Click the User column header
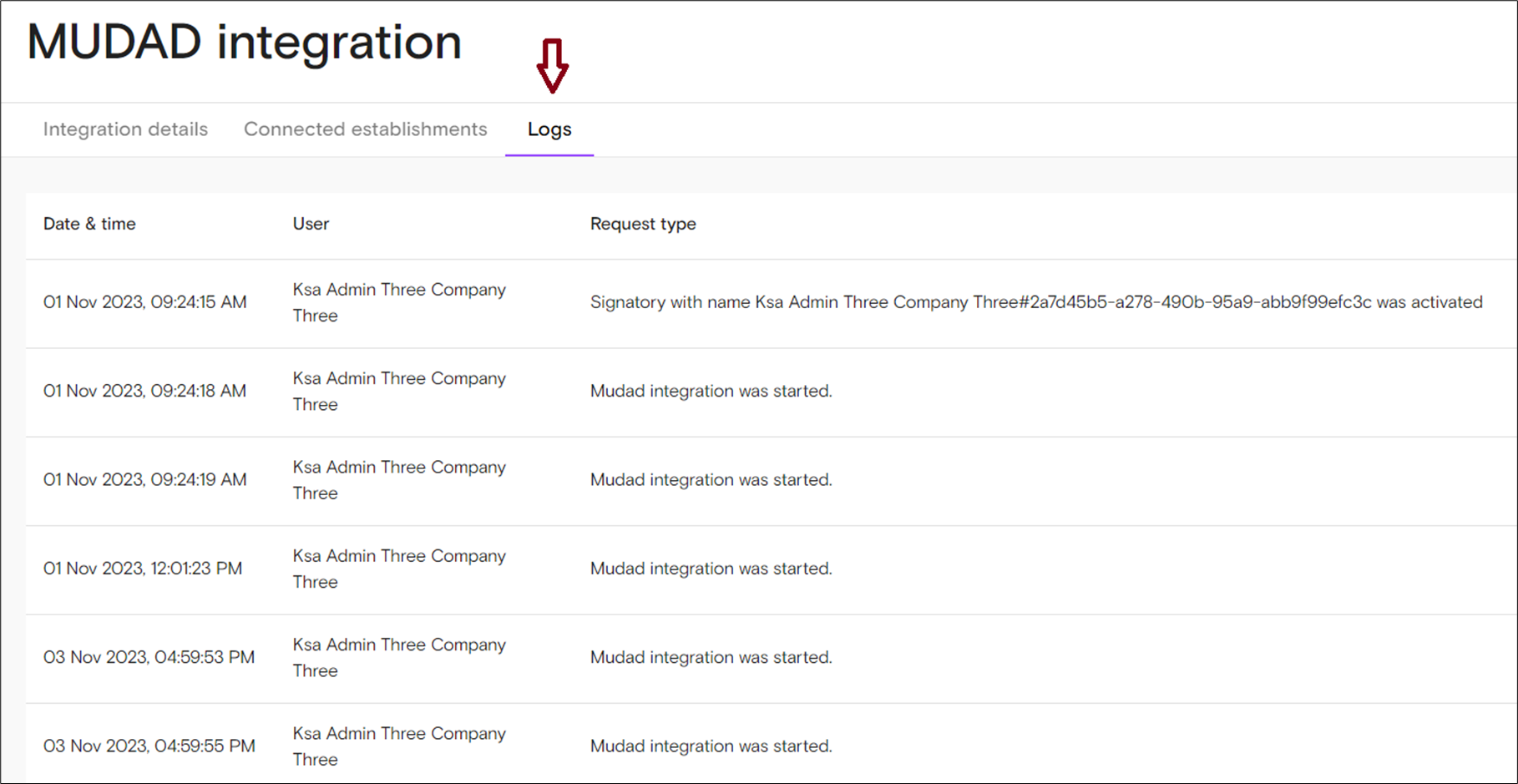This screenshot has width=1518, height=784. [311, 224]
